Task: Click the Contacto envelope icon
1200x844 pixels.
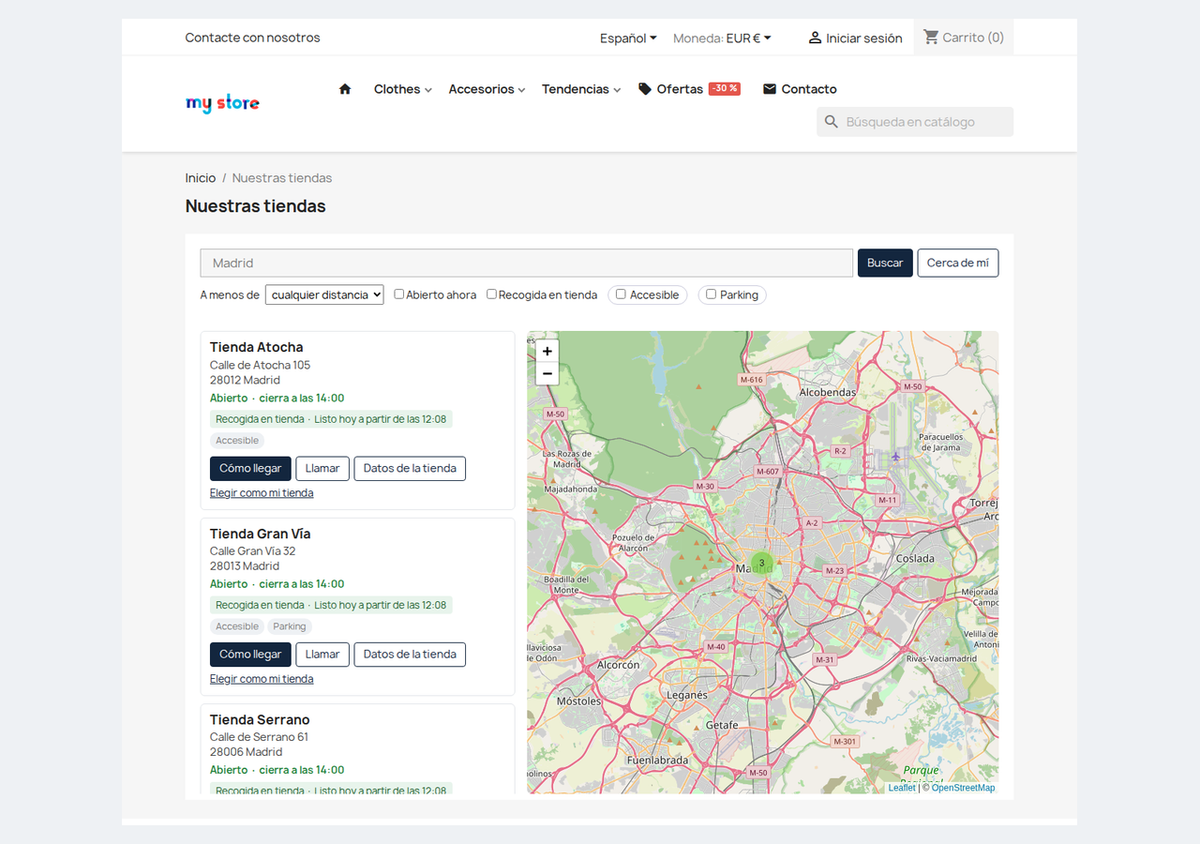Action: tap(770, 89)
